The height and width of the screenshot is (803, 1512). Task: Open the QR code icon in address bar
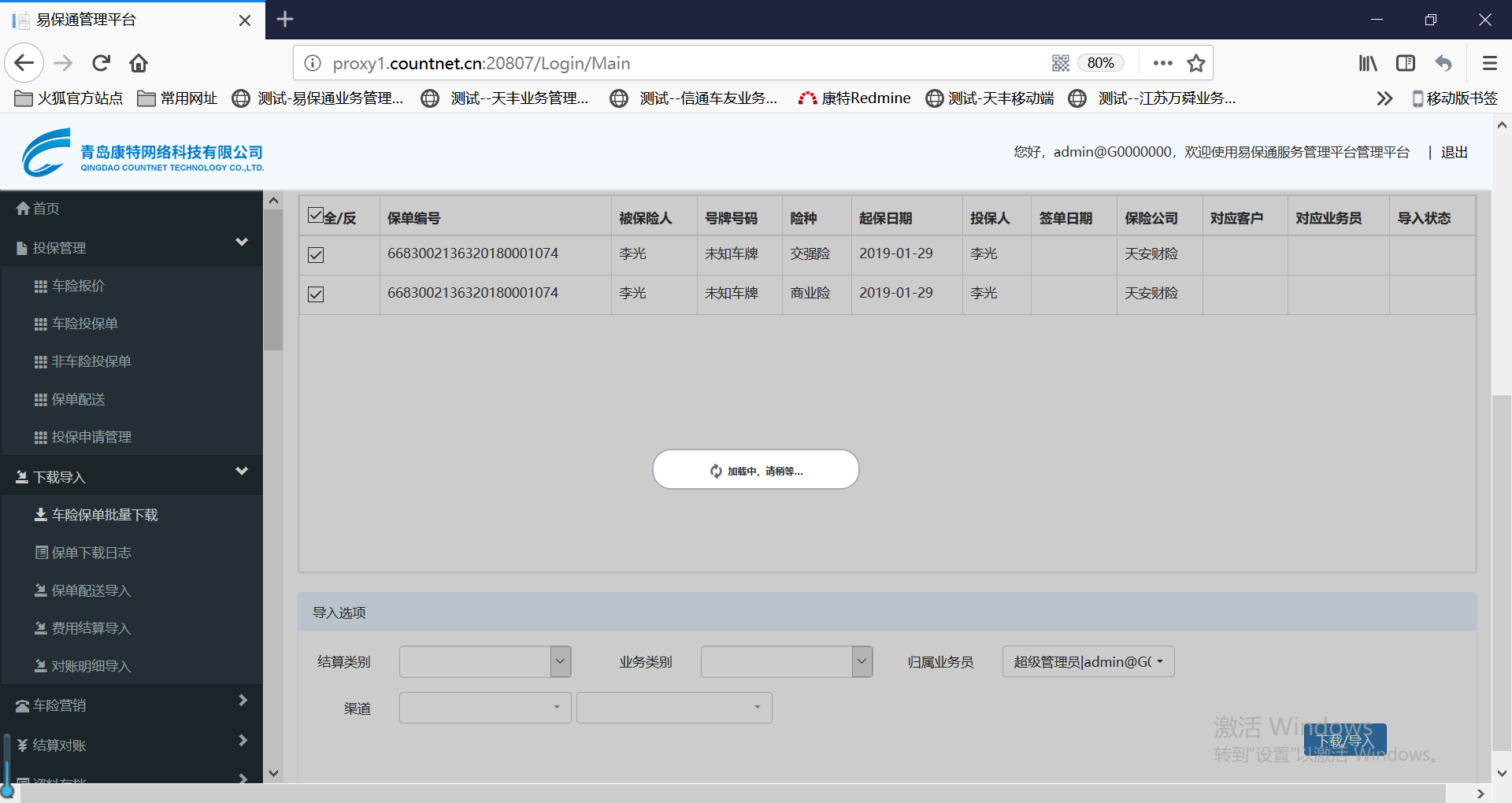point(1060,63)
